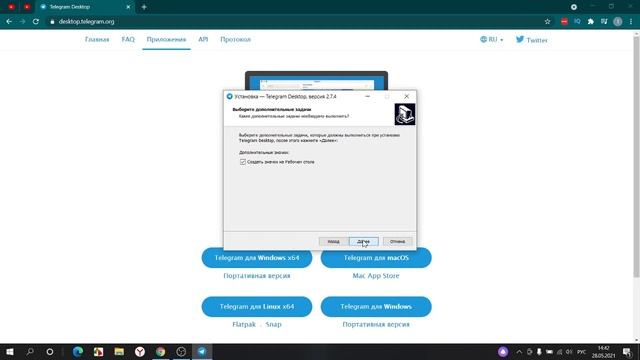Click the РУС language indicator
640x360 pixels.
[x=581, y=351]
